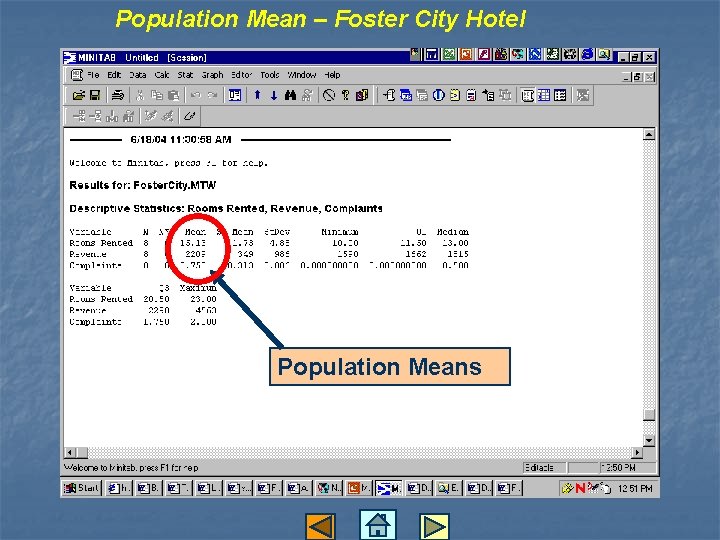Click the 'Results for: FosterCity.MTW' heading

click(x=142, y=186)
